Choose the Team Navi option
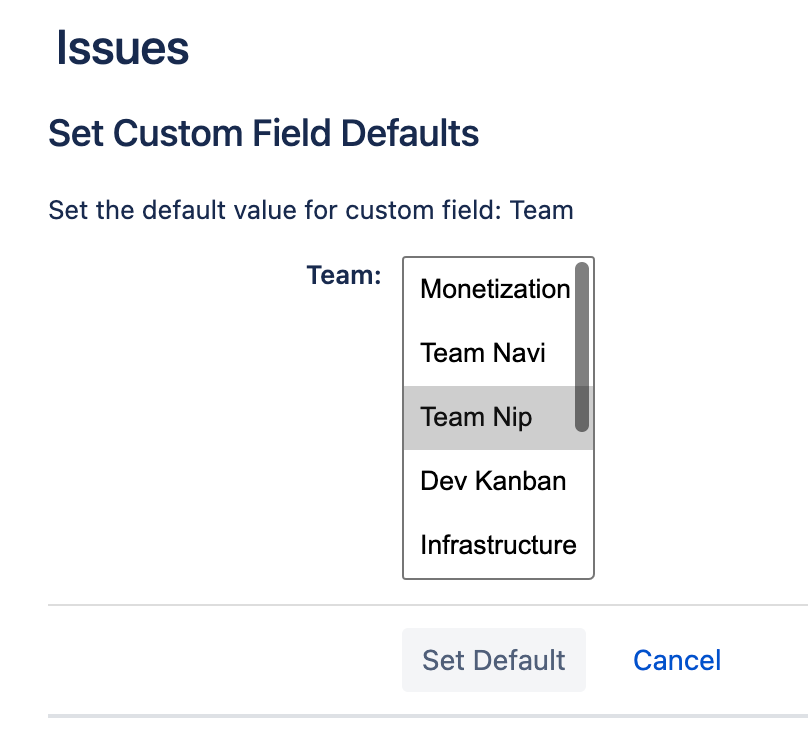Image resolution: width=808 pixels, height=750 pixels. click(x=483, y=353)
